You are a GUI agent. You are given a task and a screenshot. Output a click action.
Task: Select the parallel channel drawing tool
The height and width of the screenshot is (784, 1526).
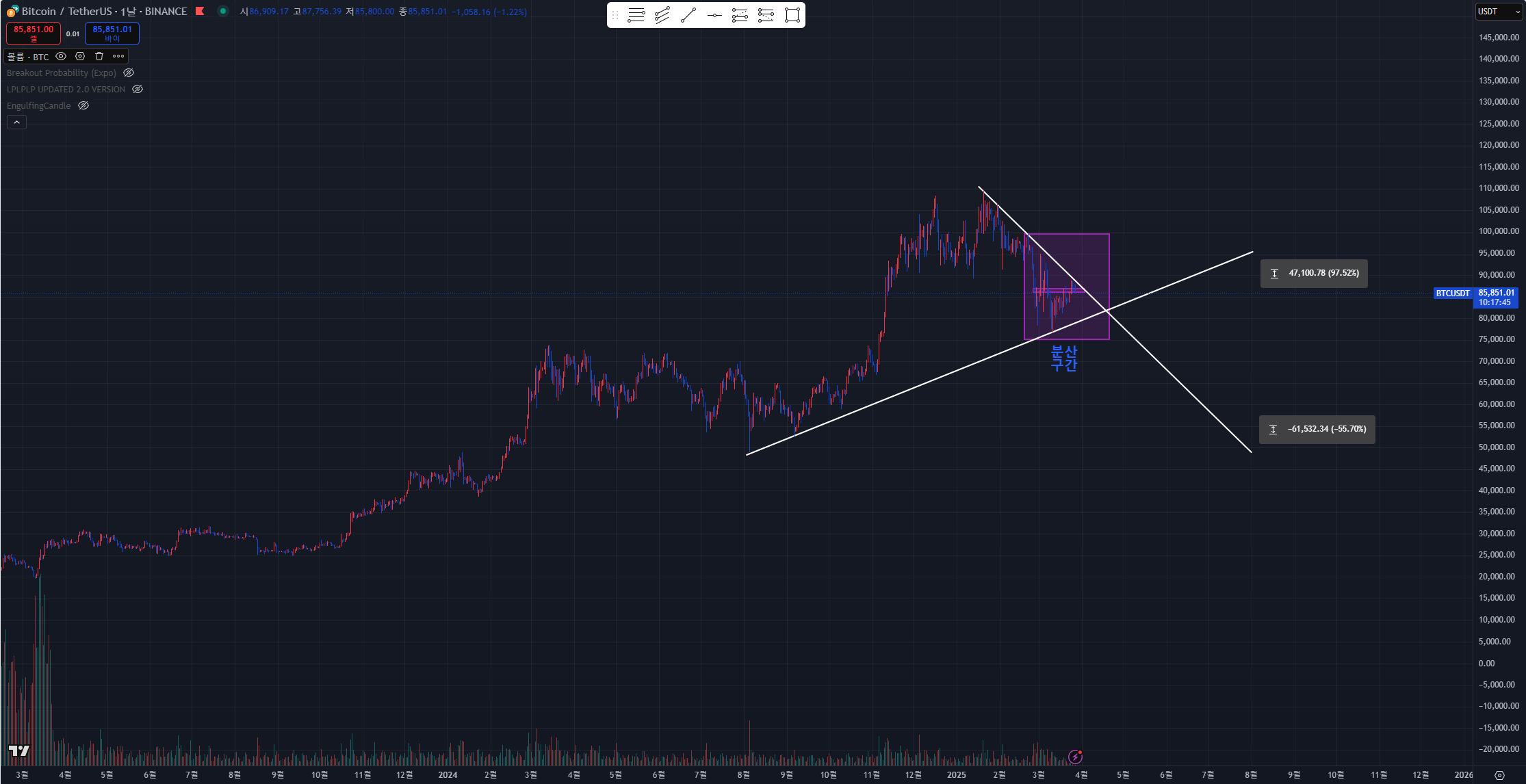coord(662,15)
